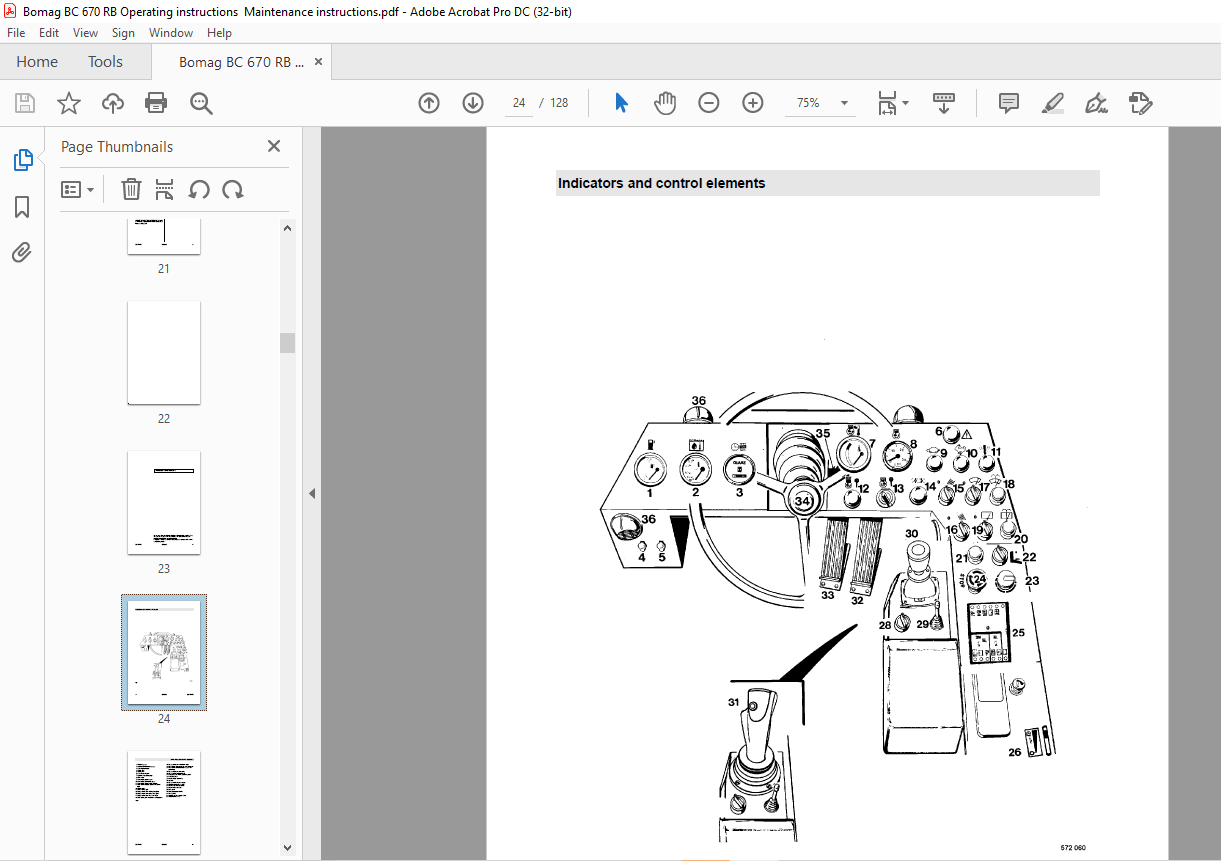
Task: Click the '/ 128' total pages text
Action: point(553,103)
